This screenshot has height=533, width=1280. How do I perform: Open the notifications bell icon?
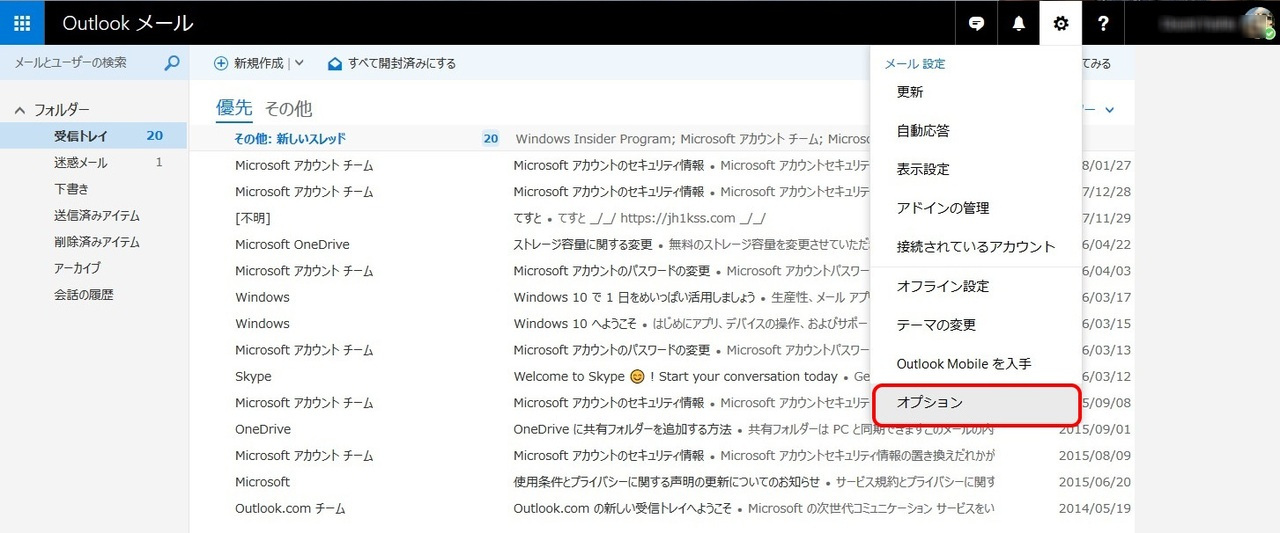point(1018,23)
